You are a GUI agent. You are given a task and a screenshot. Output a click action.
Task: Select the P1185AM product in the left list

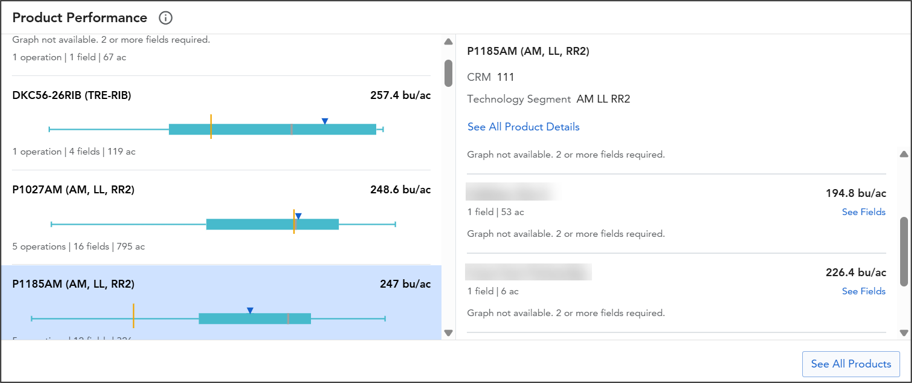pos(221,303)
